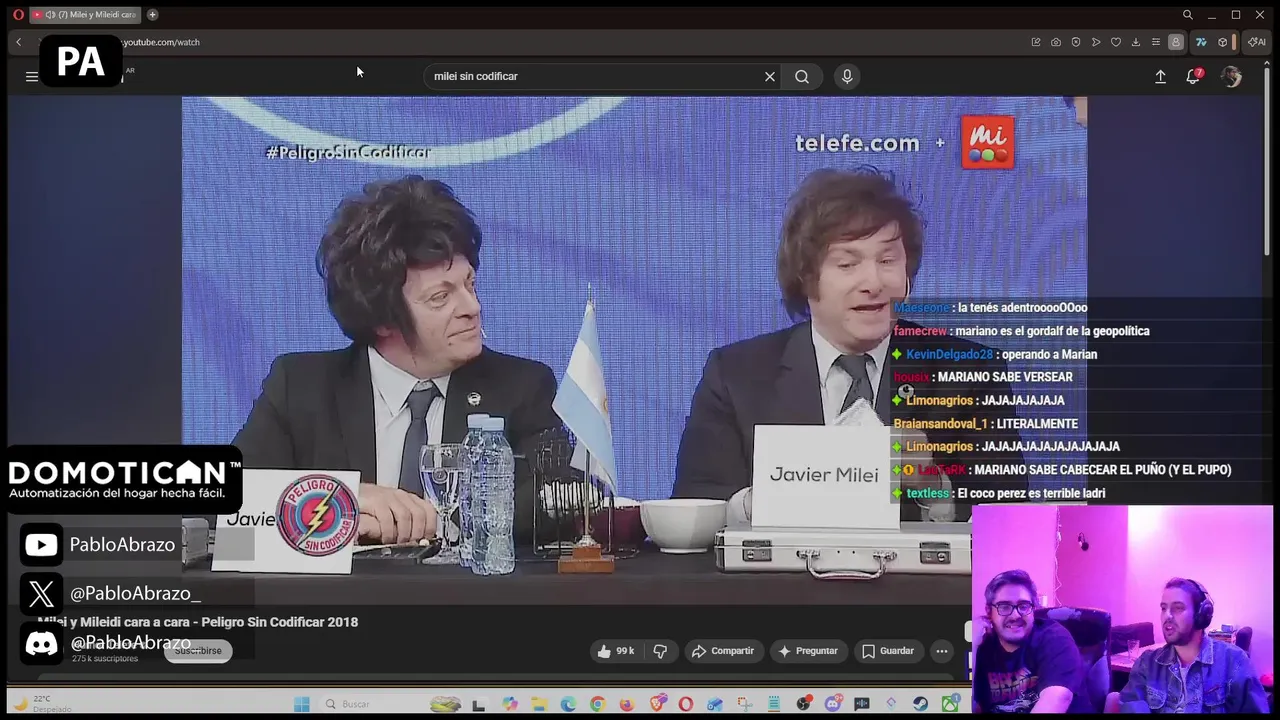
Task: Open the extensions cube icon
Action: [1222, 42]
